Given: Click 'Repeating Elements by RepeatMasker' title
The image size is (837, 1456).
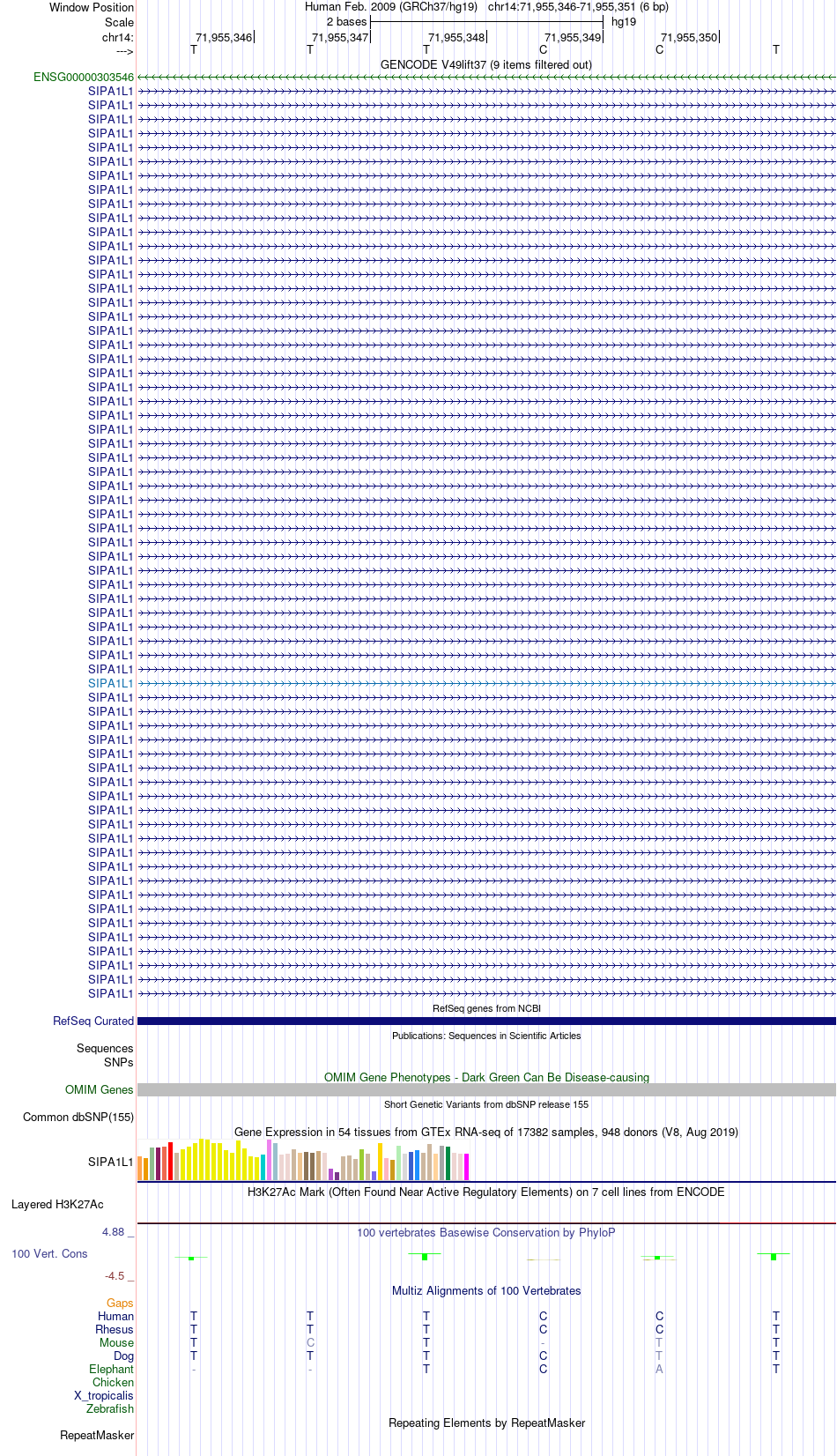Looking at the screenshot, I should tap(486, 1423).
